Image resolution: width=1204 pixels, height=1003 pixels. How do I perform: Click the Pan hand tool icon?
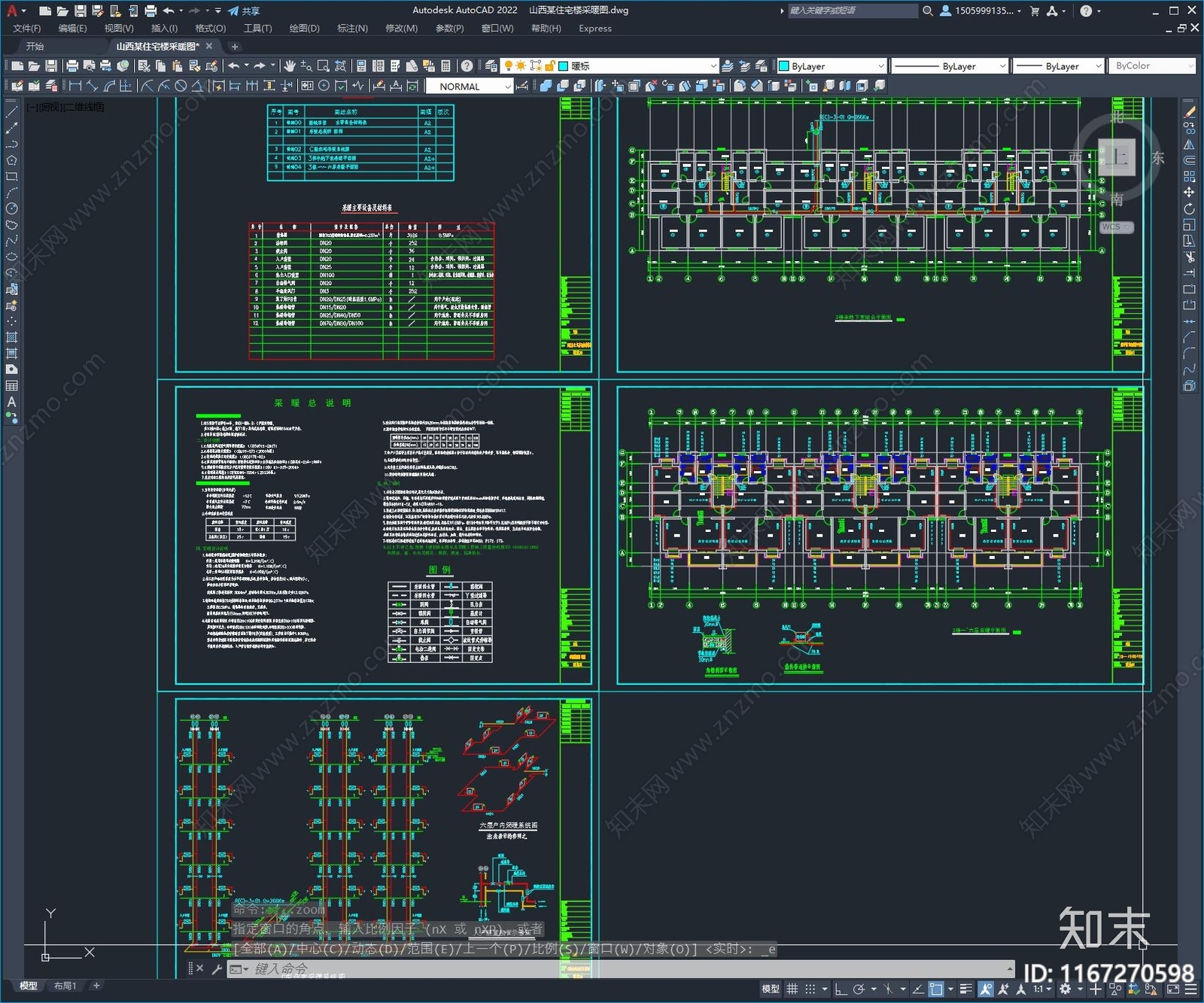(x=290, y=66)
